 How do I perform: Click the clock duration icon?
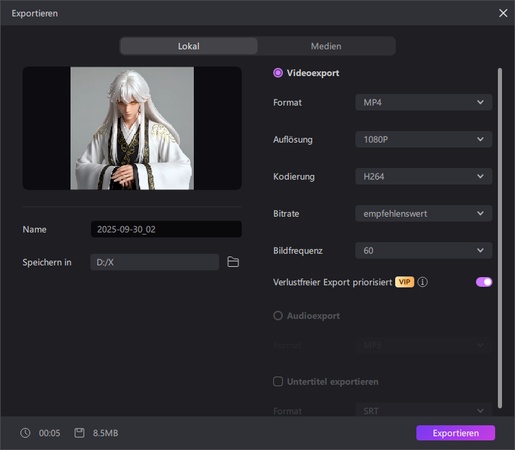(25, 433)
